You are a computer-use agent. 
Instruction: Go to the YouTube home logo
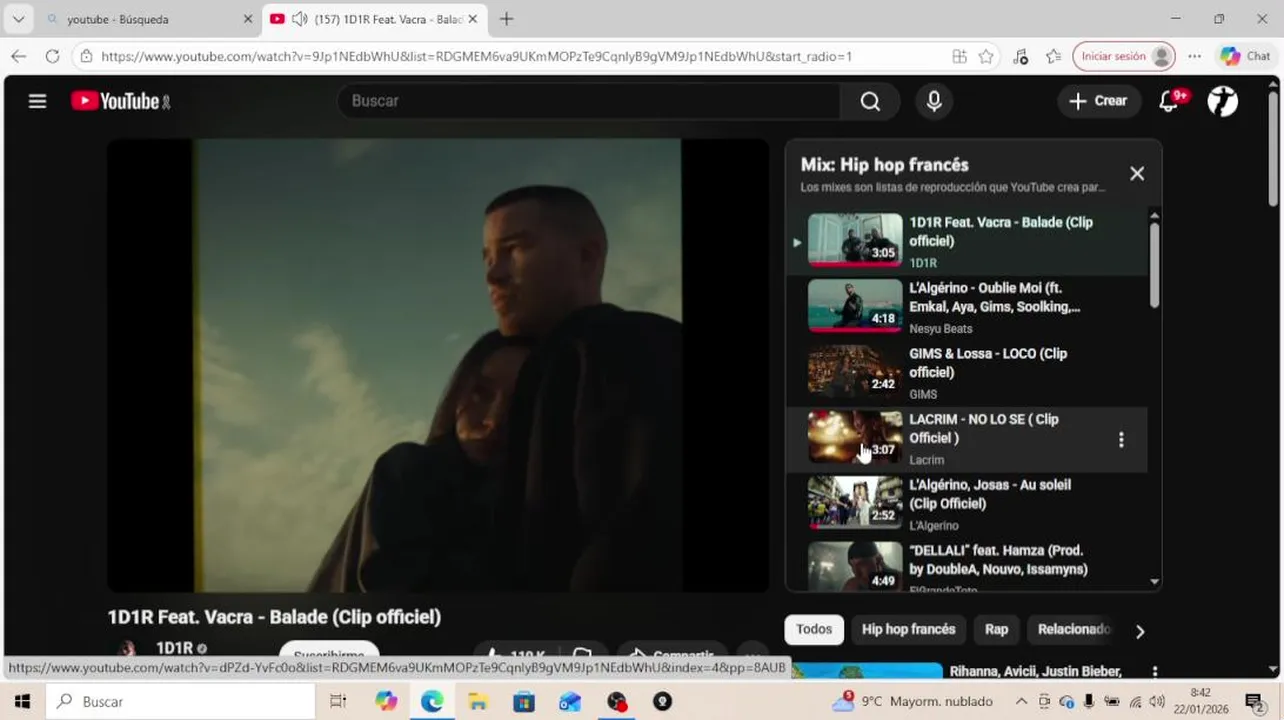[120, 101]
